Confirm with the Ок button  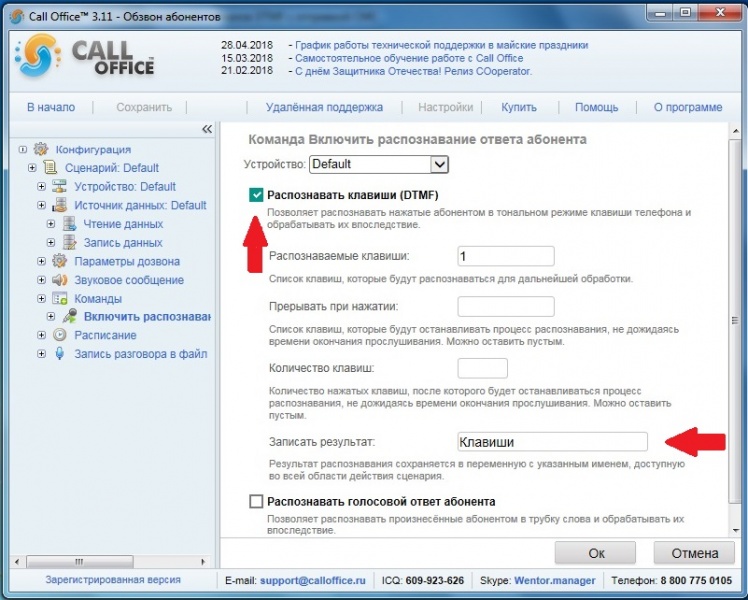(596, 553)
